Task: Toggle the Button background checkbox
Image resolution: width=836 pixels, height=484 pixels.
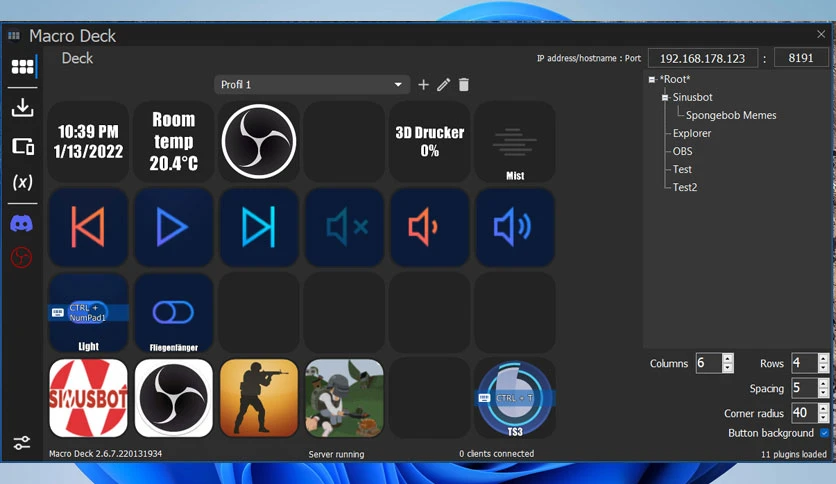Action: [824, 433]
